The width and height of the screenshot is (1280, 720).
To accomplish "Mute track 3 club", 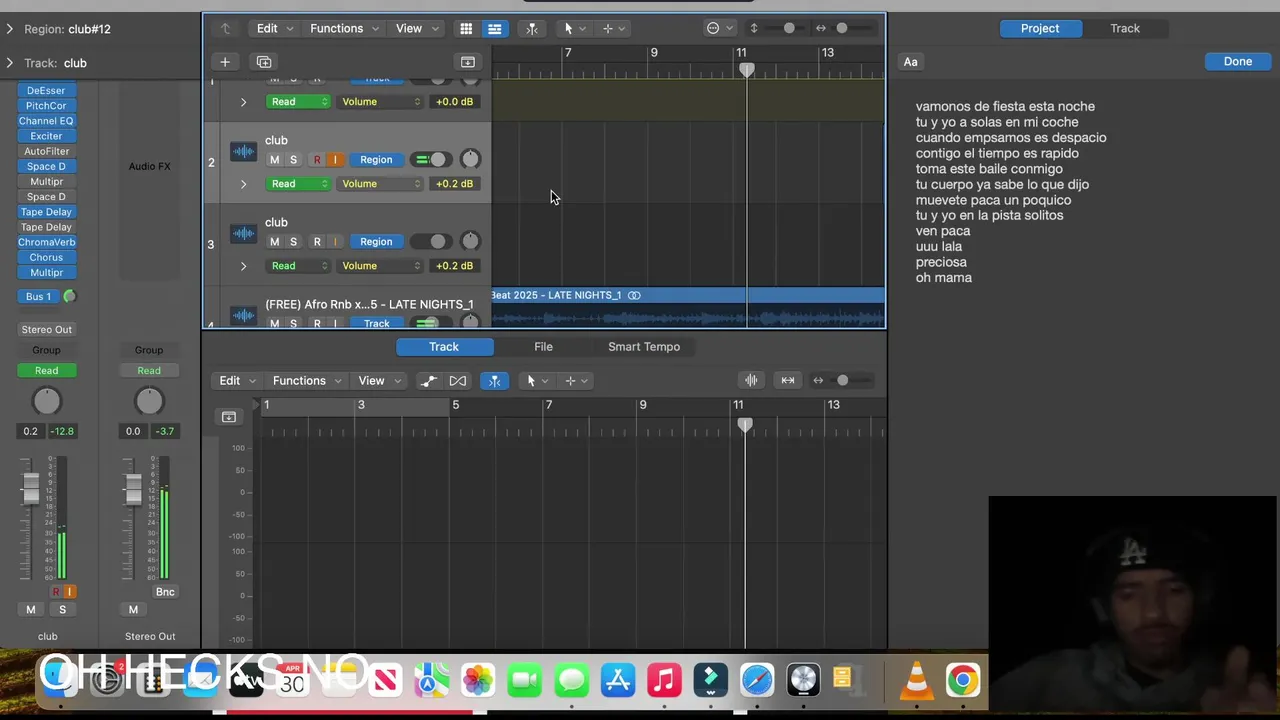I will 275,242.
